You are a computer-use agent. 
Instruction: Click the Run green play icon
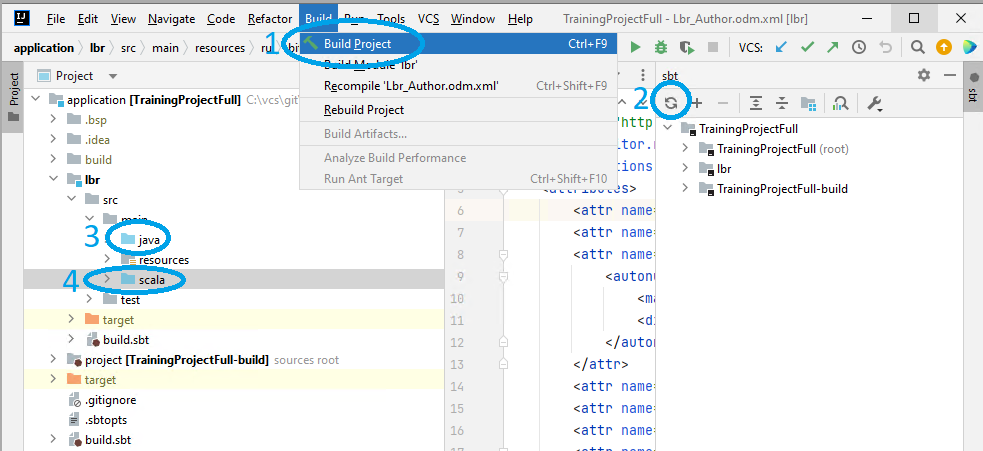click(x=635, y=47)
